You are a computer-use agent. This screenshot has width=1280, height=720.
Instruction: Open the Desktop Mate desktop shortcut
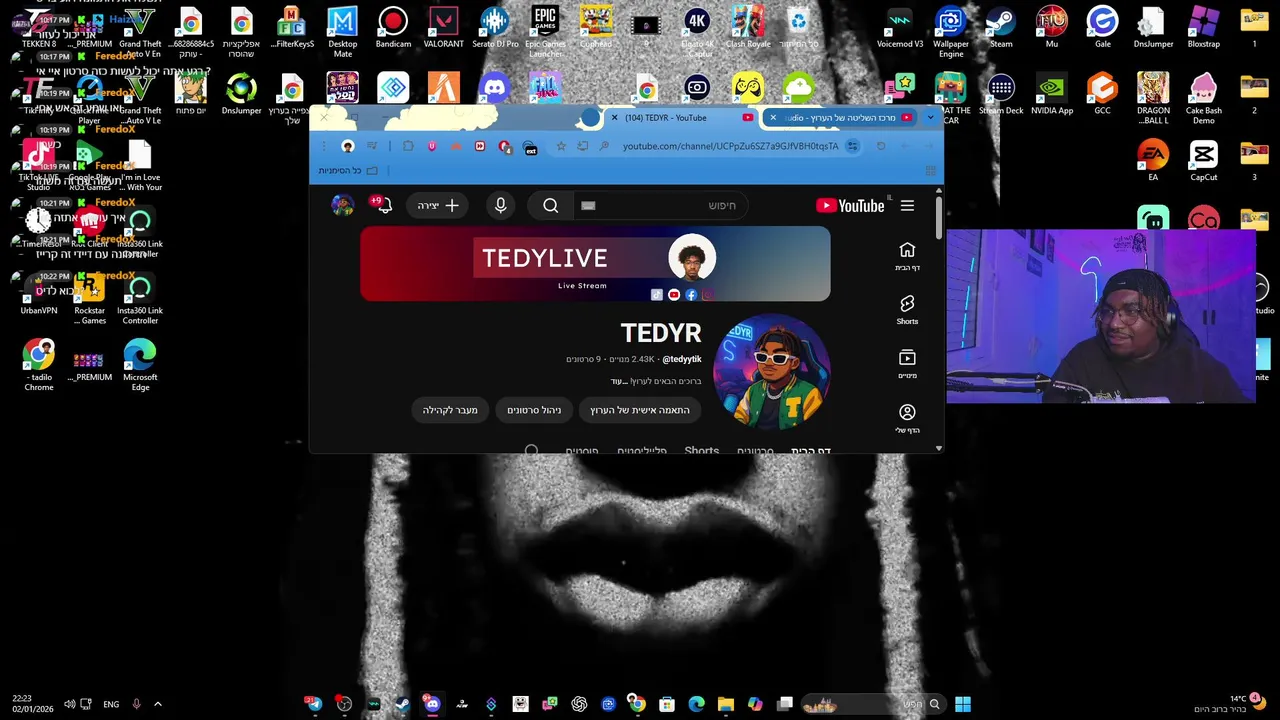click(x=343, y=31)
